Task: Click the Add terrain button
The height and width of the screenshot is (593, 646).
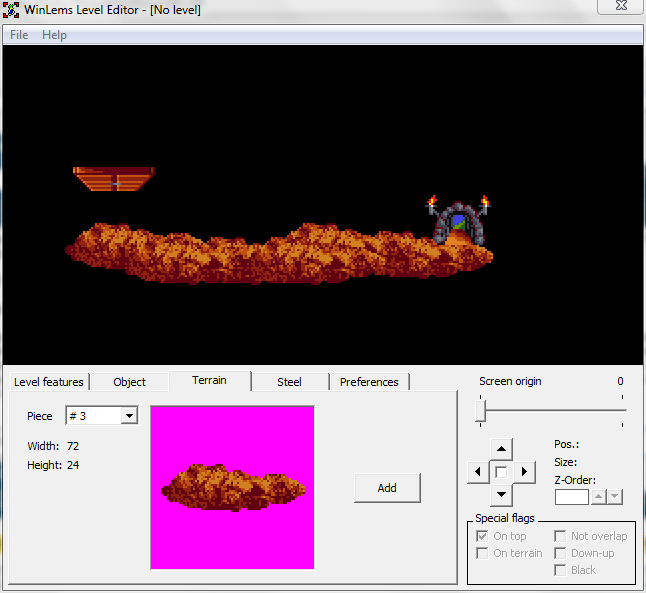Action: tap(387, 488)
